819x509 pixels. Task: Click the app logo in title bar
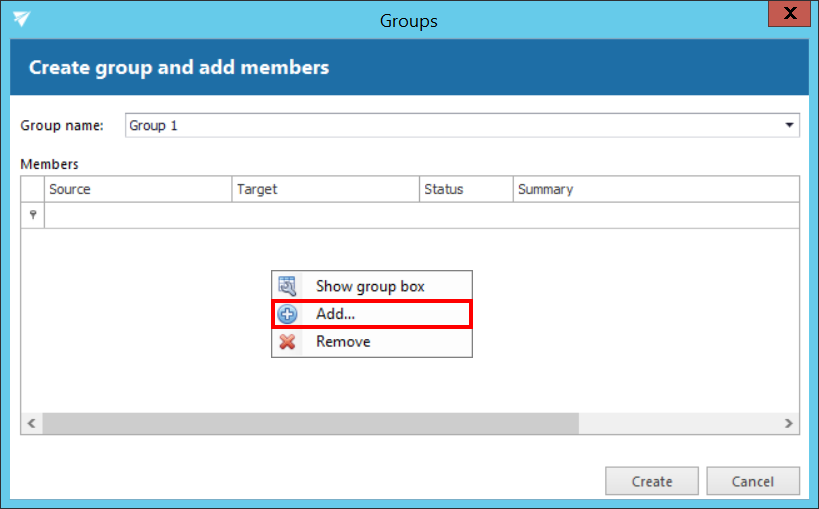tap(21, 20)
